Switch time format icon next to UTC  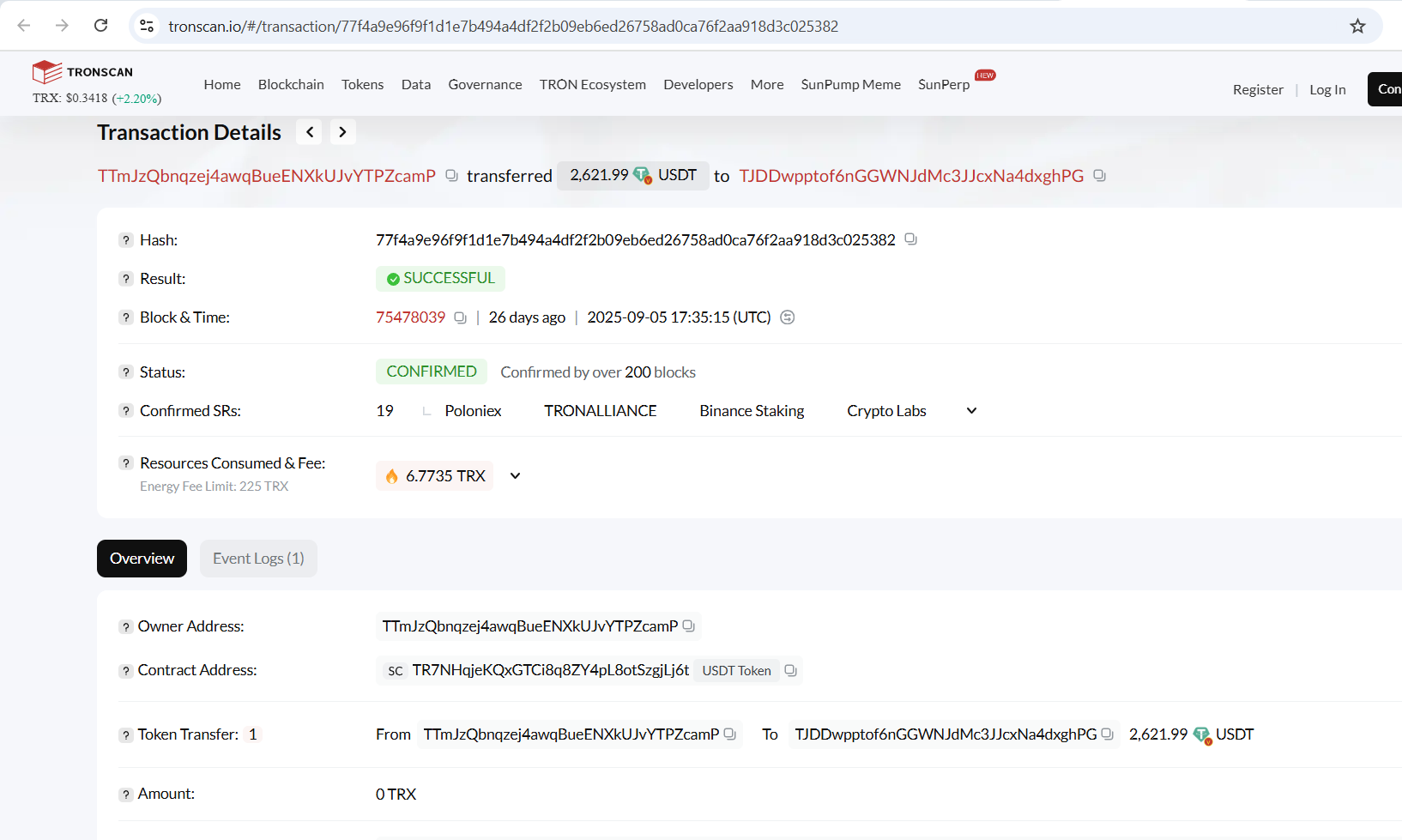point(788,317)
